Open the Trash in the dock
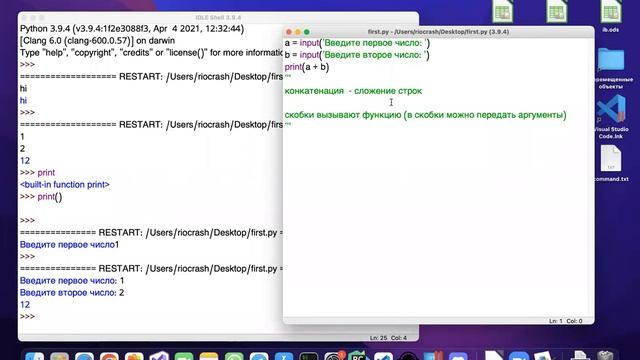Image resolution: width=640 pixels, height=360 pixels. click(x=605, y=356)
